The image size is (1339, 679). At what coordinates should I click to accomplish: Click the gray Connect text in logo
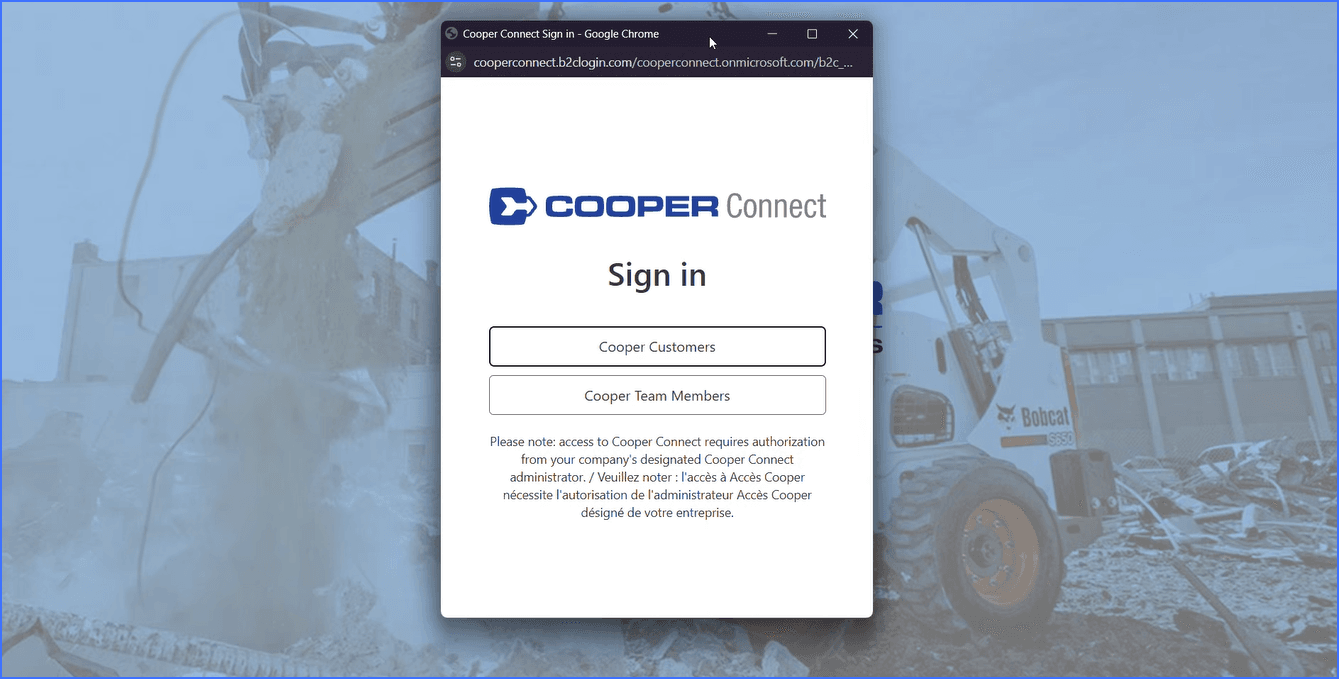point(776,206)
